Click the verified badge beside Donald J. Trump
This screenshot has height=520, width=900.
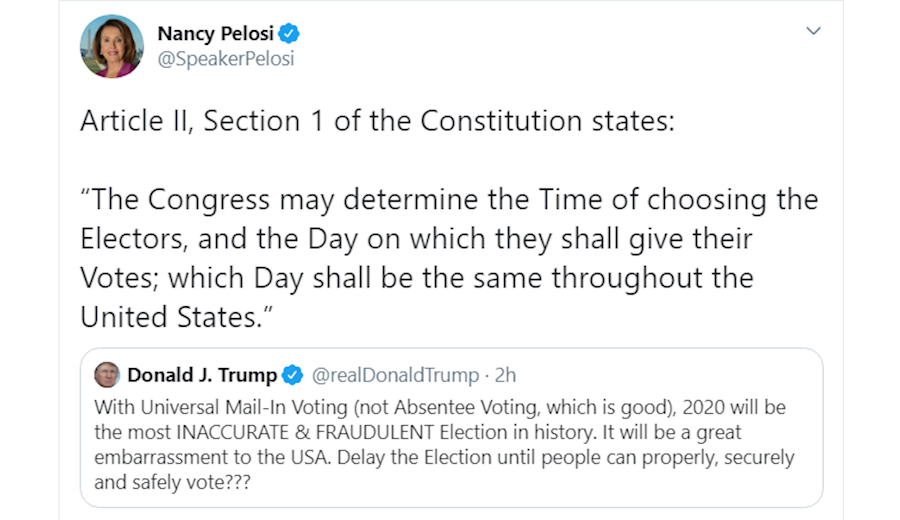(292, 376)
